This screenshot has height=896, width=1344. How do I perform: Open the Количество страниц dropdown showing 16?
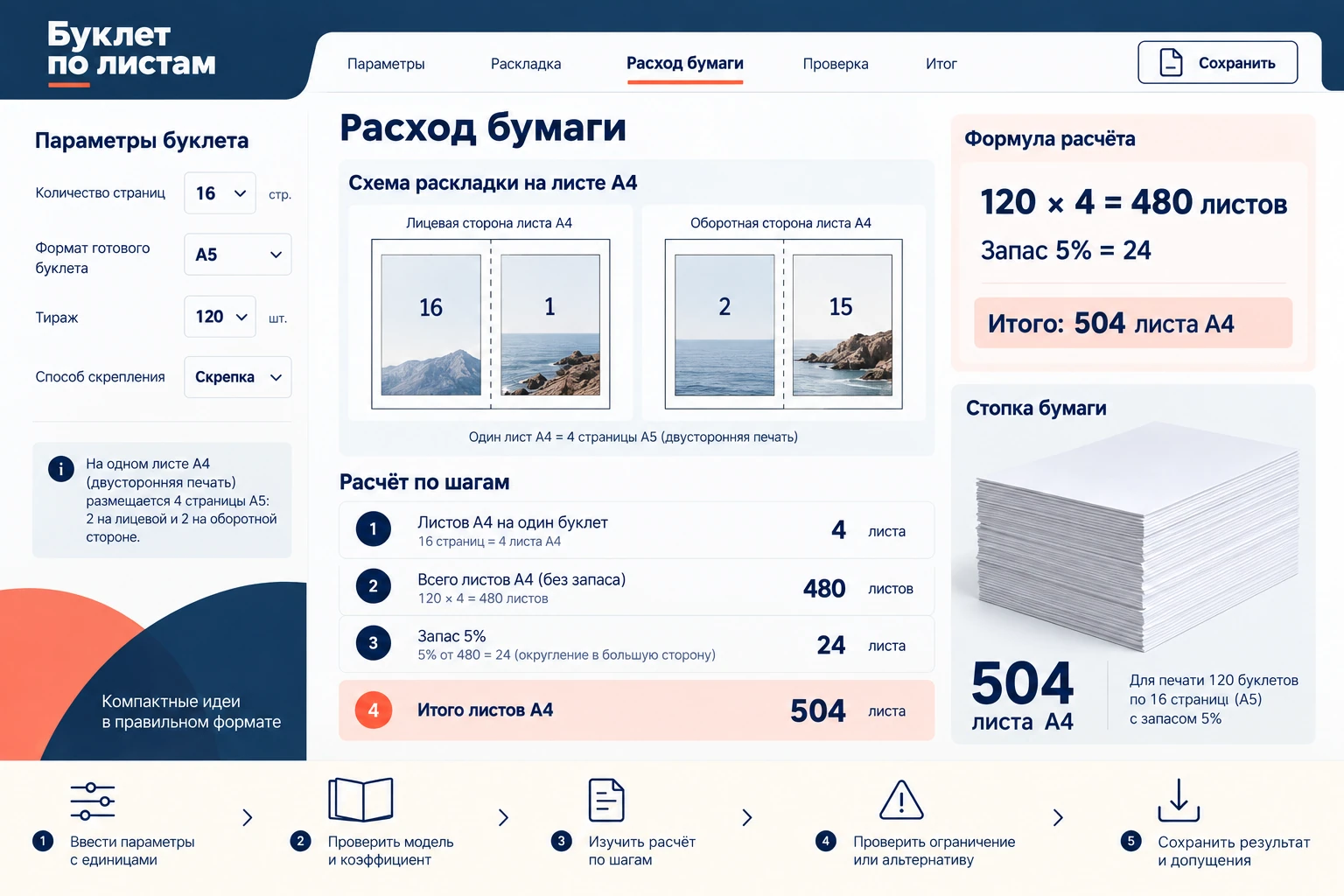point(220,193)
